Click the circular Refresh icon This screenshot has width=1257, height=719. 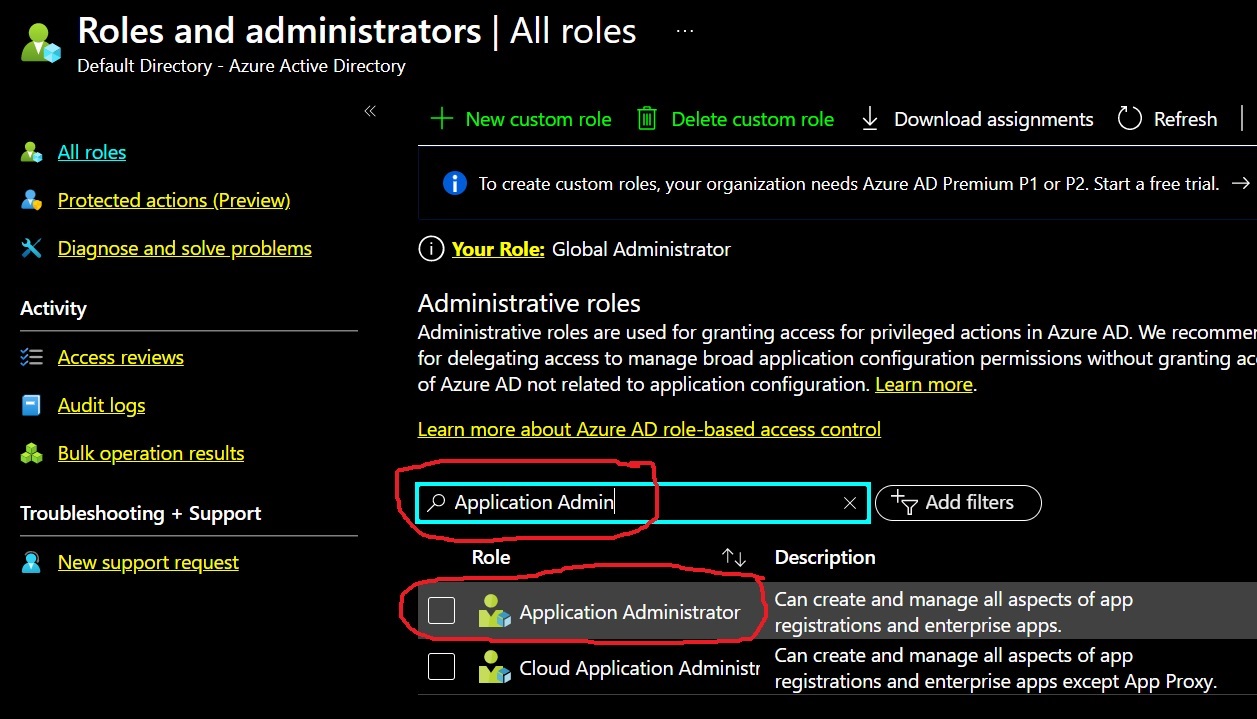(1130, 119)
